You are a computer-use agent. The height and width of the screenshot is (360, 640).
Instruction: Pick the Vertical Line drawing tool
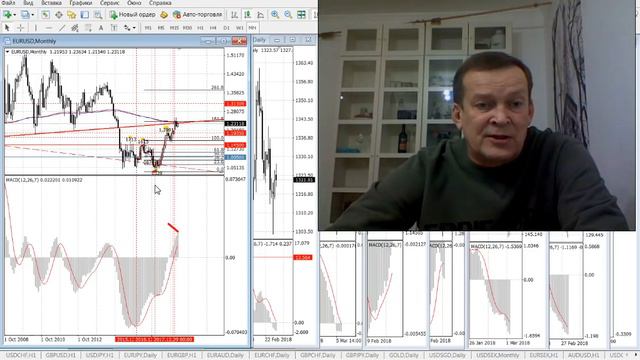(36, 28)
